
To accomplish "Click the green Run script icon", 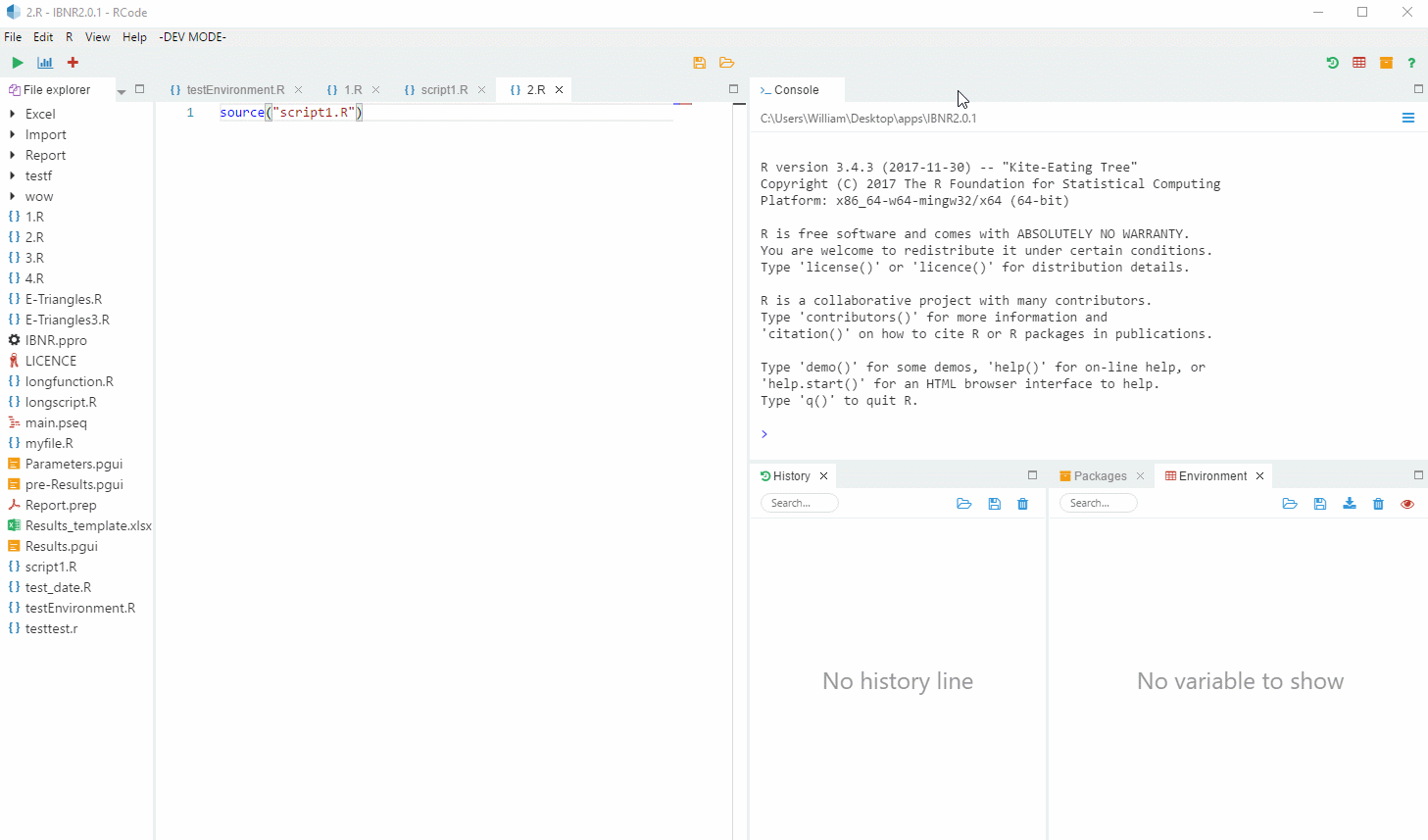I will (x=17, y=63).
